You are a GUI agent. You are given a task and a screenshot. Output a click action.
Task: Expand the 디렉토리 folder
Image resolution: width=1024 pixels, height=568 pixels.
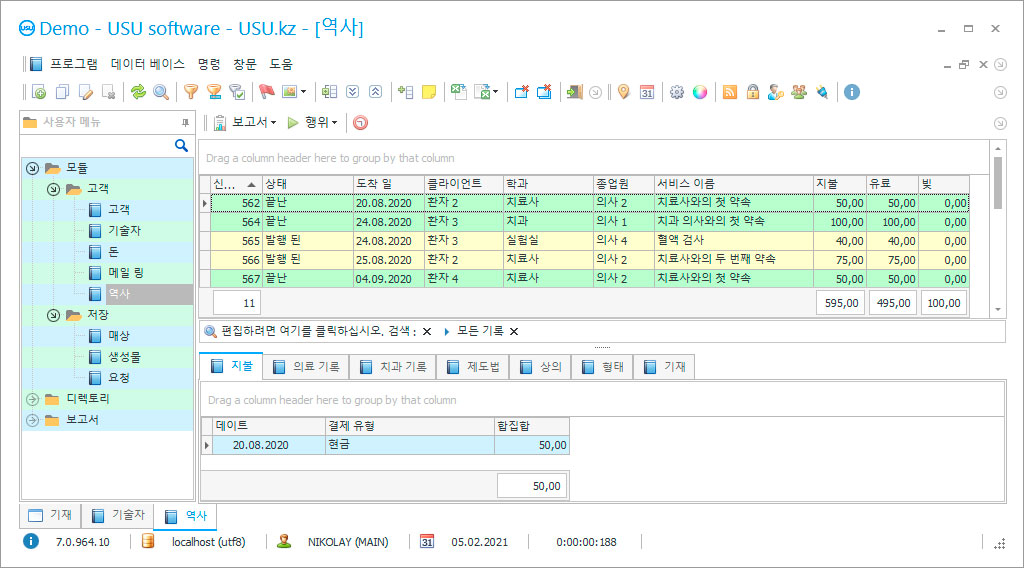[32, 399]
